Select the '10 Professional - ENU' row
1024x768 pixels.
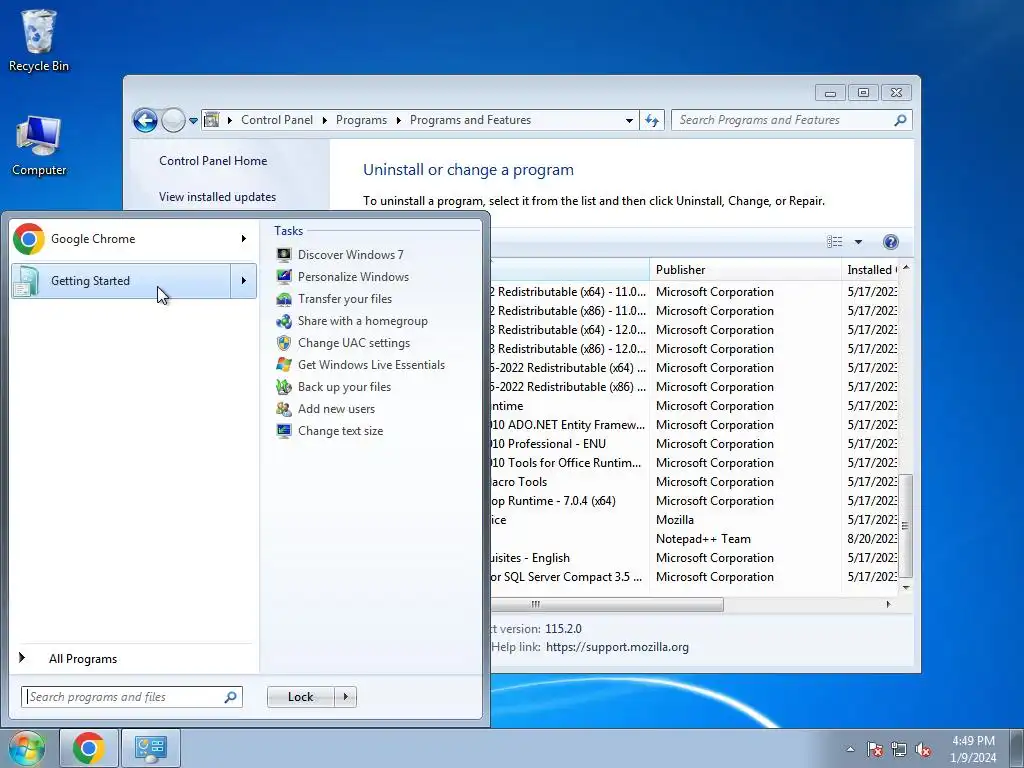[694, 444]
